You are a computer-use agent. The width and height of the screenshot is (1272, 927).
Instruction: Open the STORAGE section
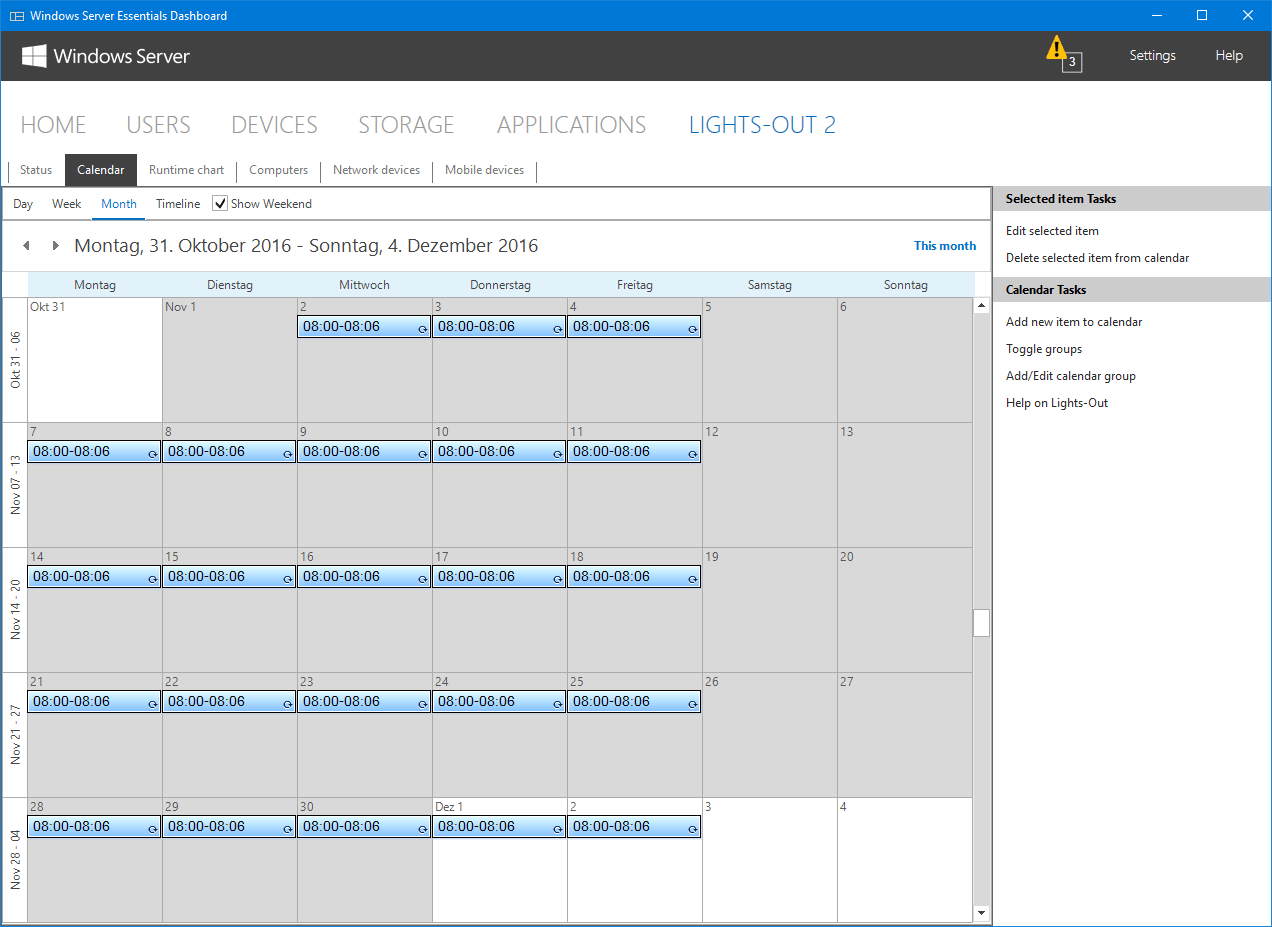click(x=406, y=125)
